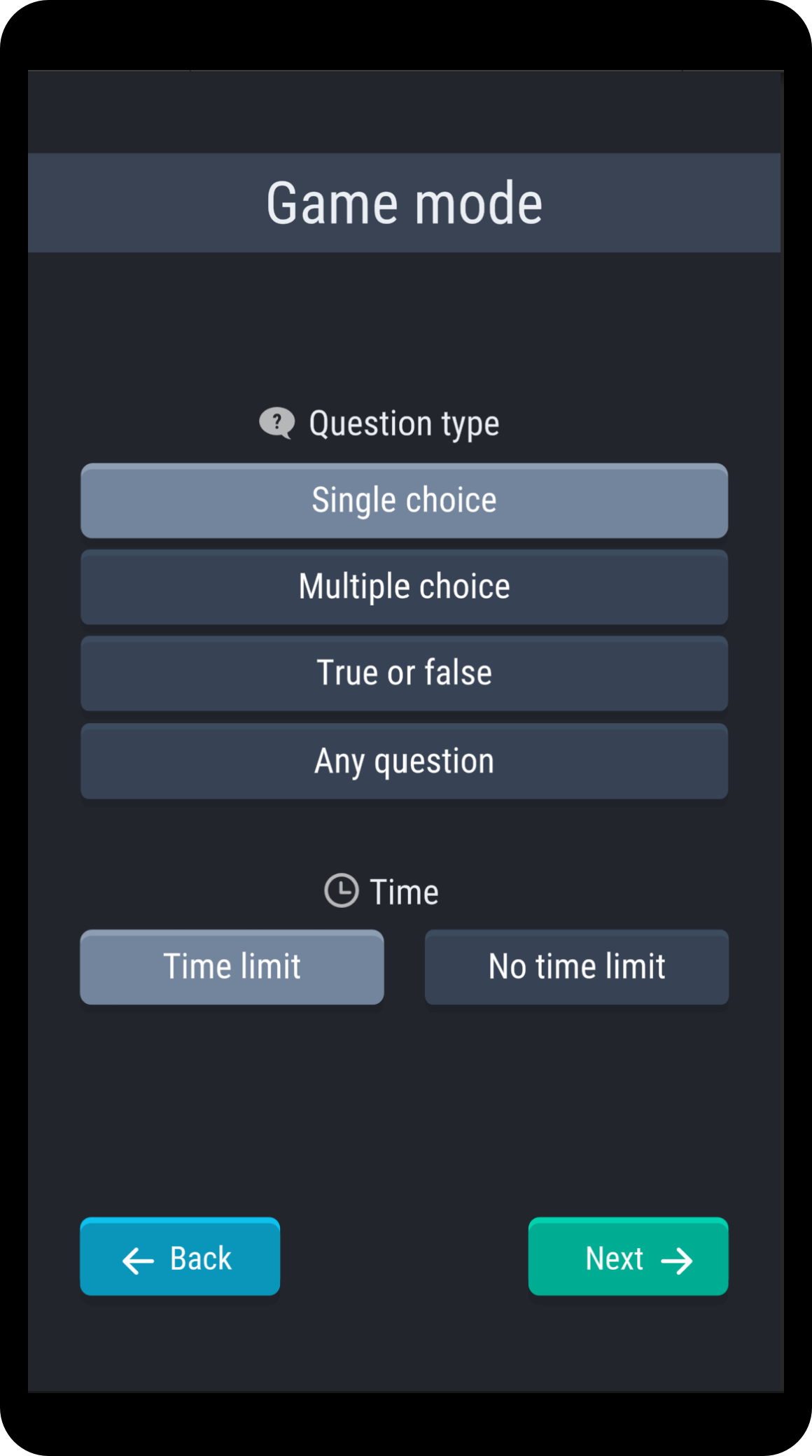Select the Single choice question type
This screenshot has height=1456, width=812.
click(404, 500)
